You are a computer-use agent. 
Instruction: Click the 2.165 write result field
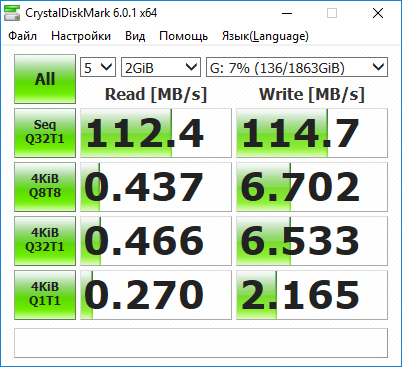point(312,295)
